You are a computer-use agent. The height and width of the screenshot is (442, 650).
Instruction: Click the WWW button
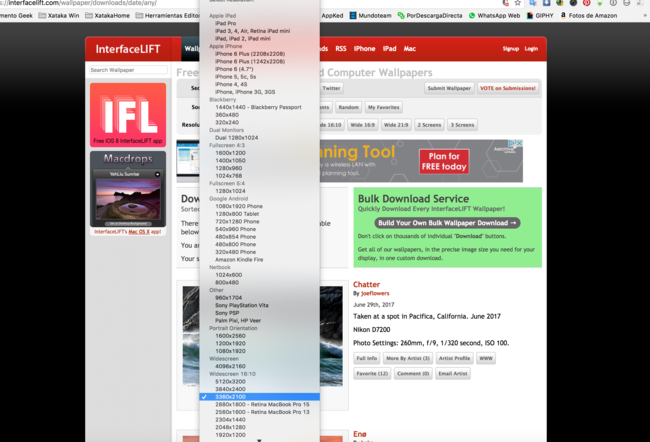point(486,358)
